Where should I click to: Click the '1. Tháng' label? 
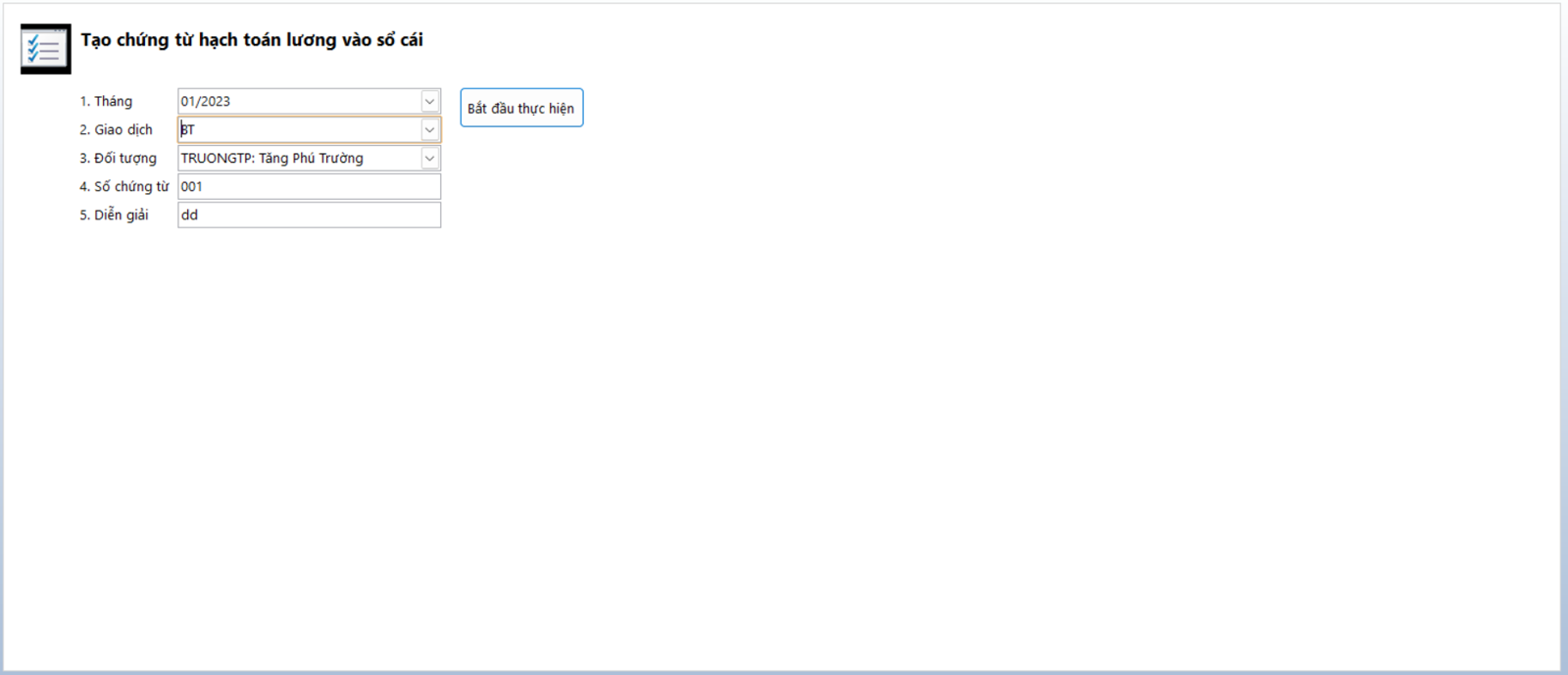pyautogui.click(x=106, y=101)
